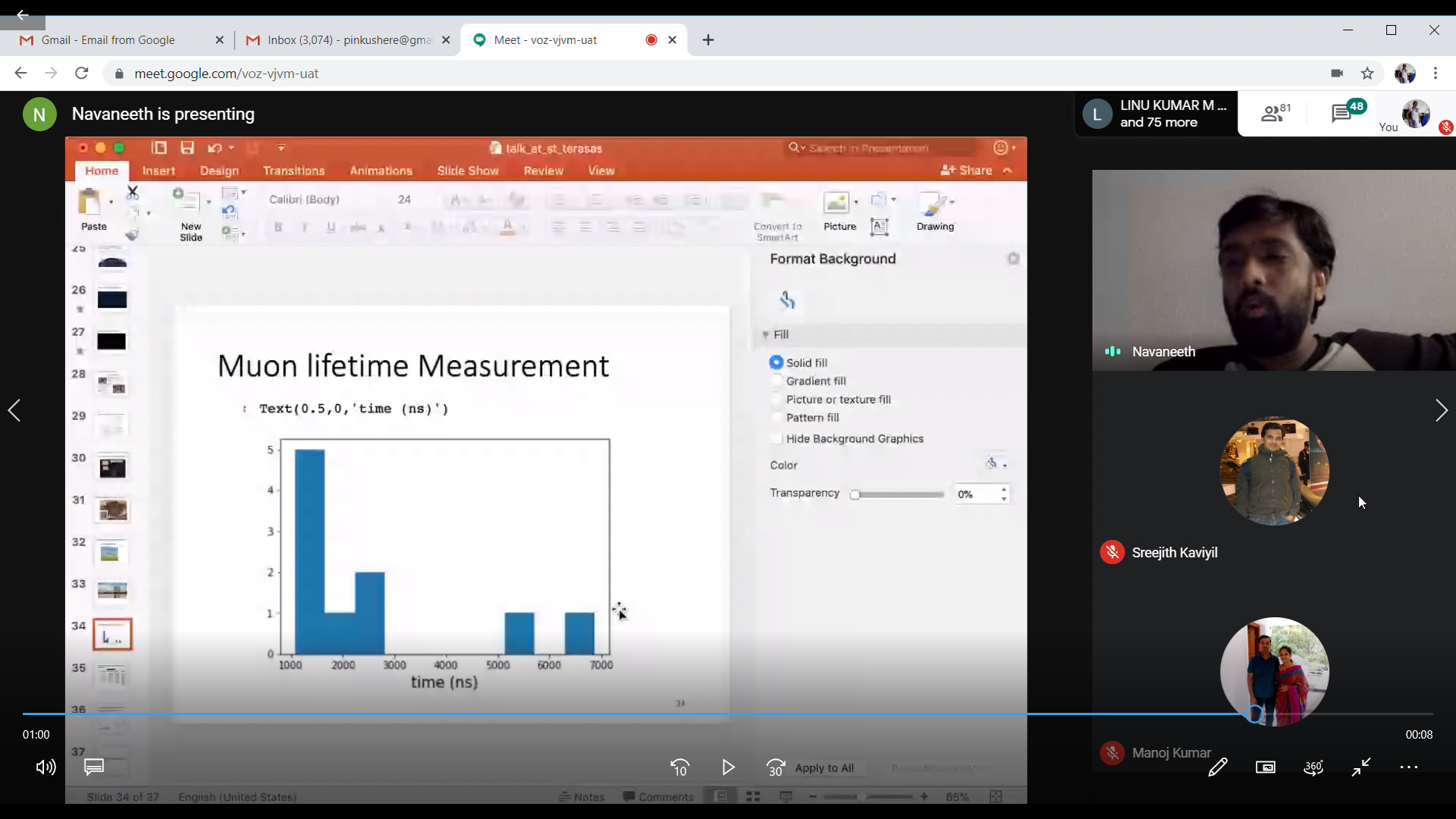The image size is (1456, 819).
Task: Open the Transitions ribbon tab
Action: (x=293, y=171)
